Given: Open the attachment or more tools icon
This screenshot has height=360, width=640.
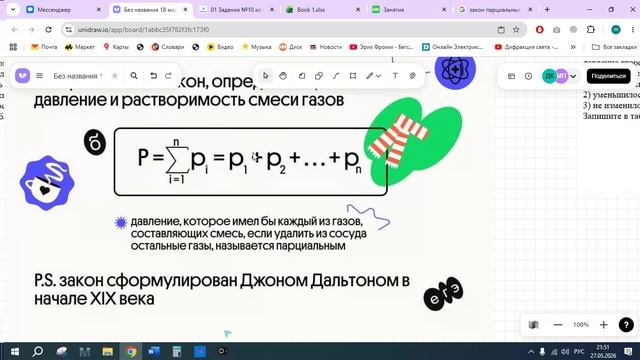Looking at the screenshot, I should 413,76.
